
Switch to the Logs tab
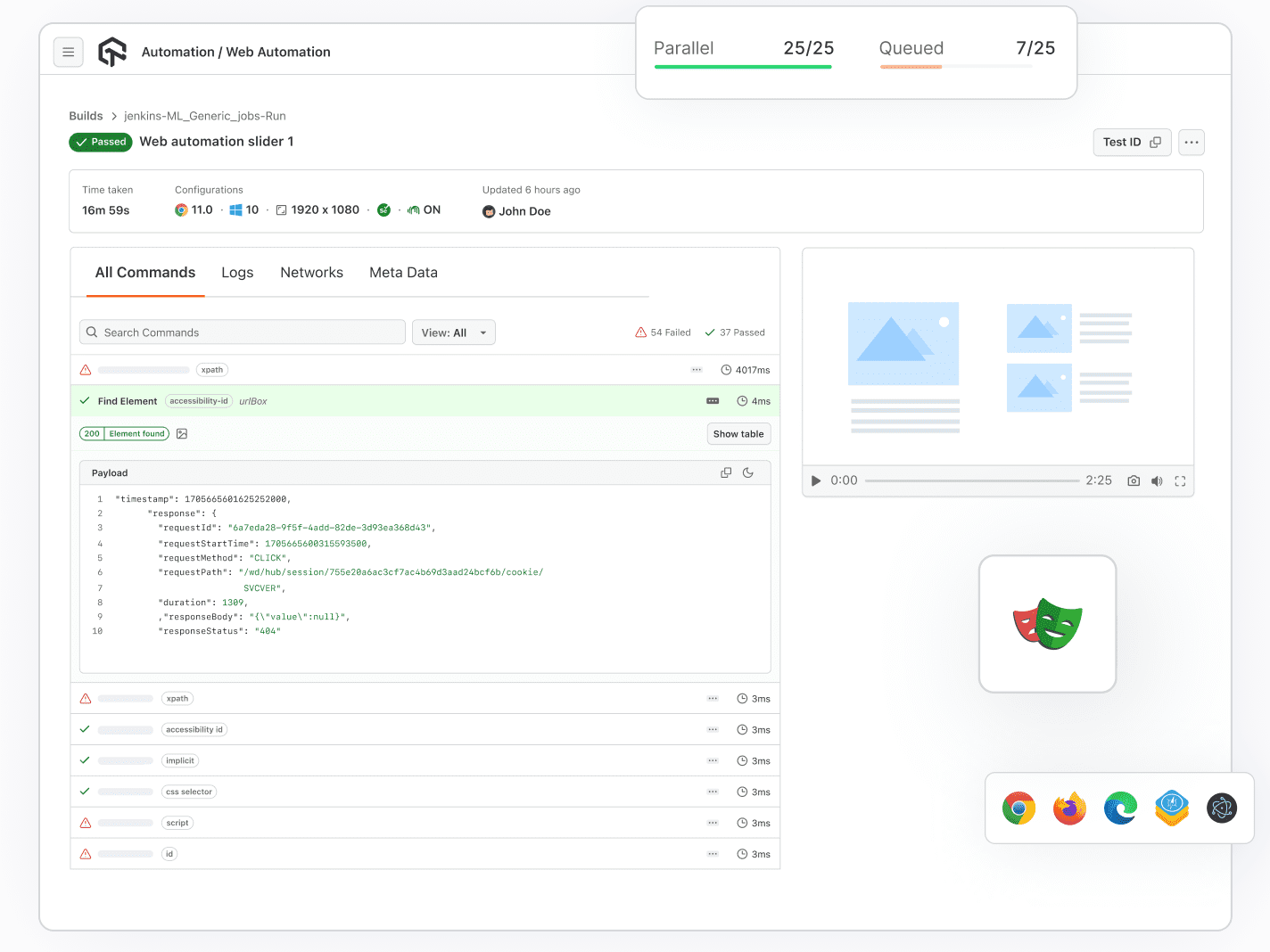click(237, 273)
